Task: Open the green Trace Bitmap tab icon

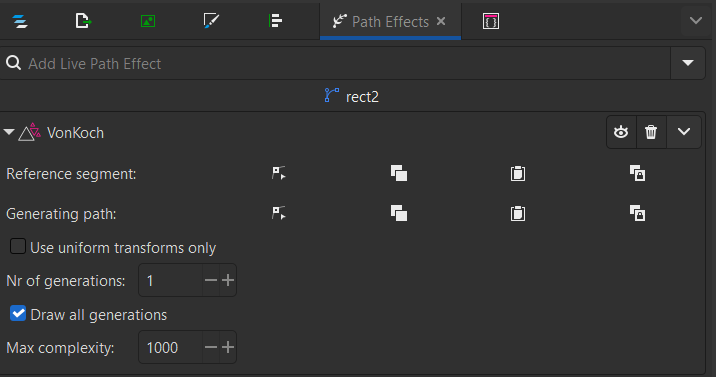Action: 148,21
